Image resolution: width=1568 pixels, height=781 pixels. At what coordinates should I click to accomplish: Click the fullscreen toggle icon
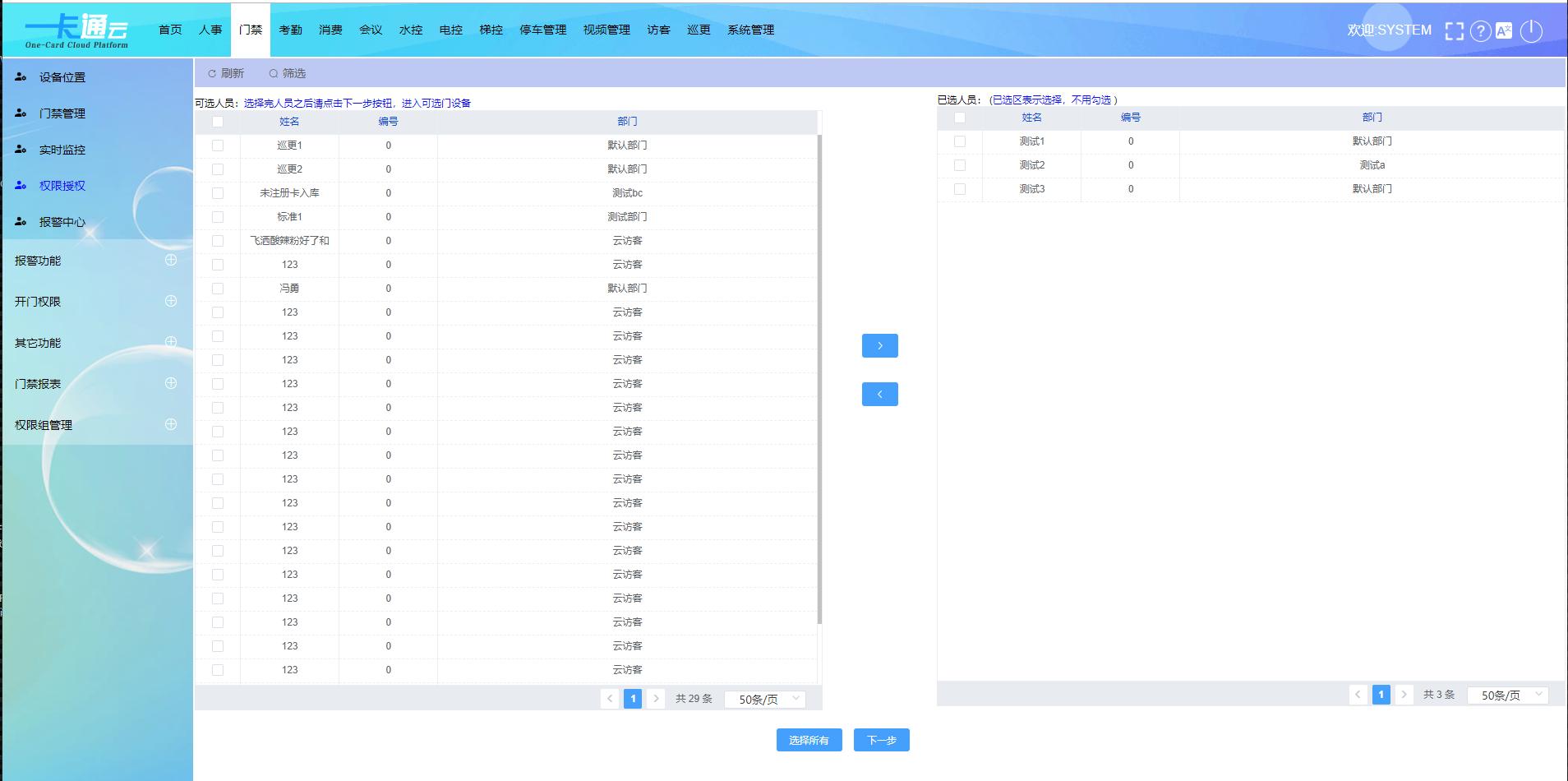pyautogui.click(x=1454, y=31)
